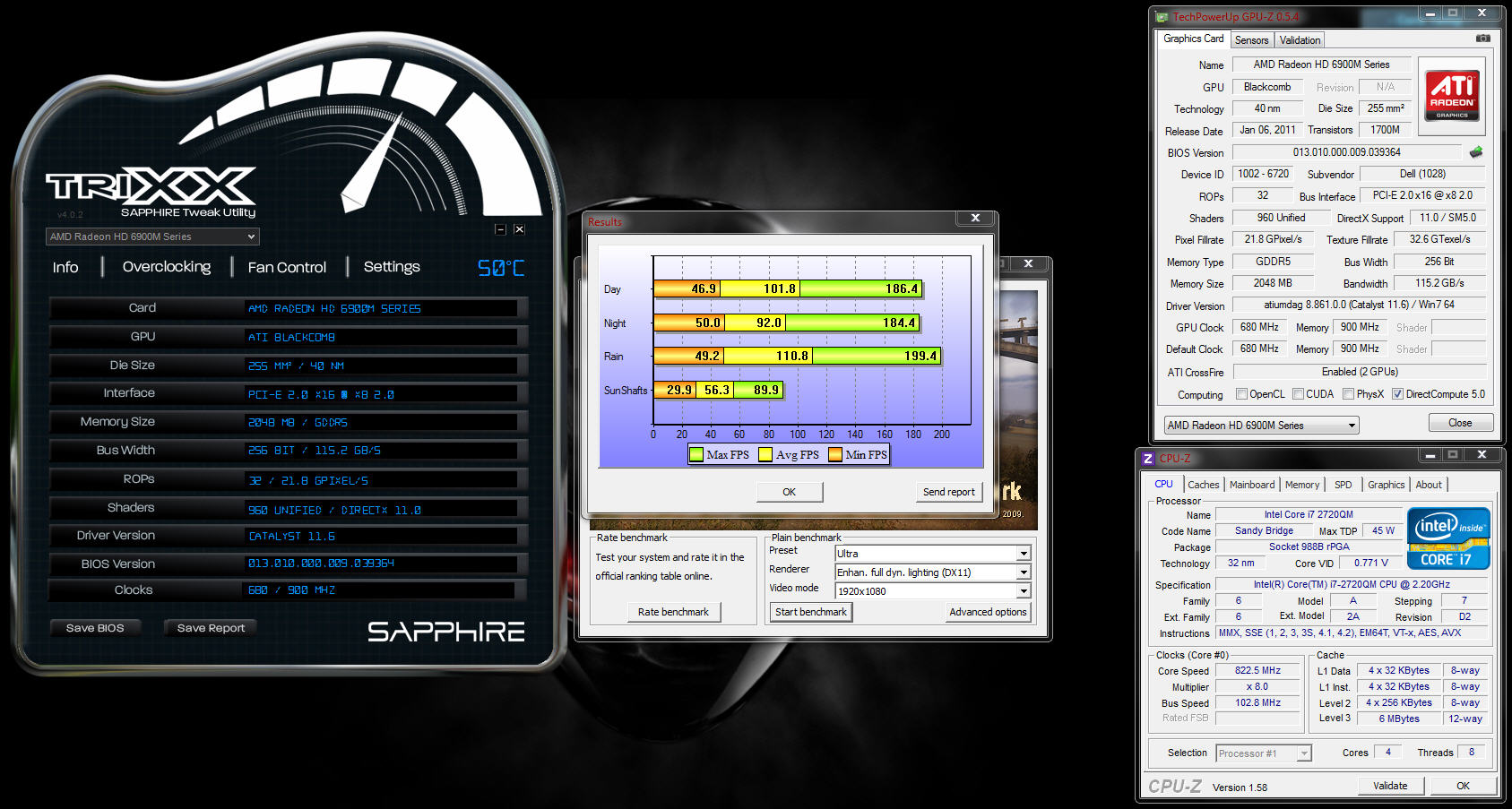Open the Graphics tab in CPU-Z
The height and width of the screenshot is (809, 1512).
[1386, 485]
